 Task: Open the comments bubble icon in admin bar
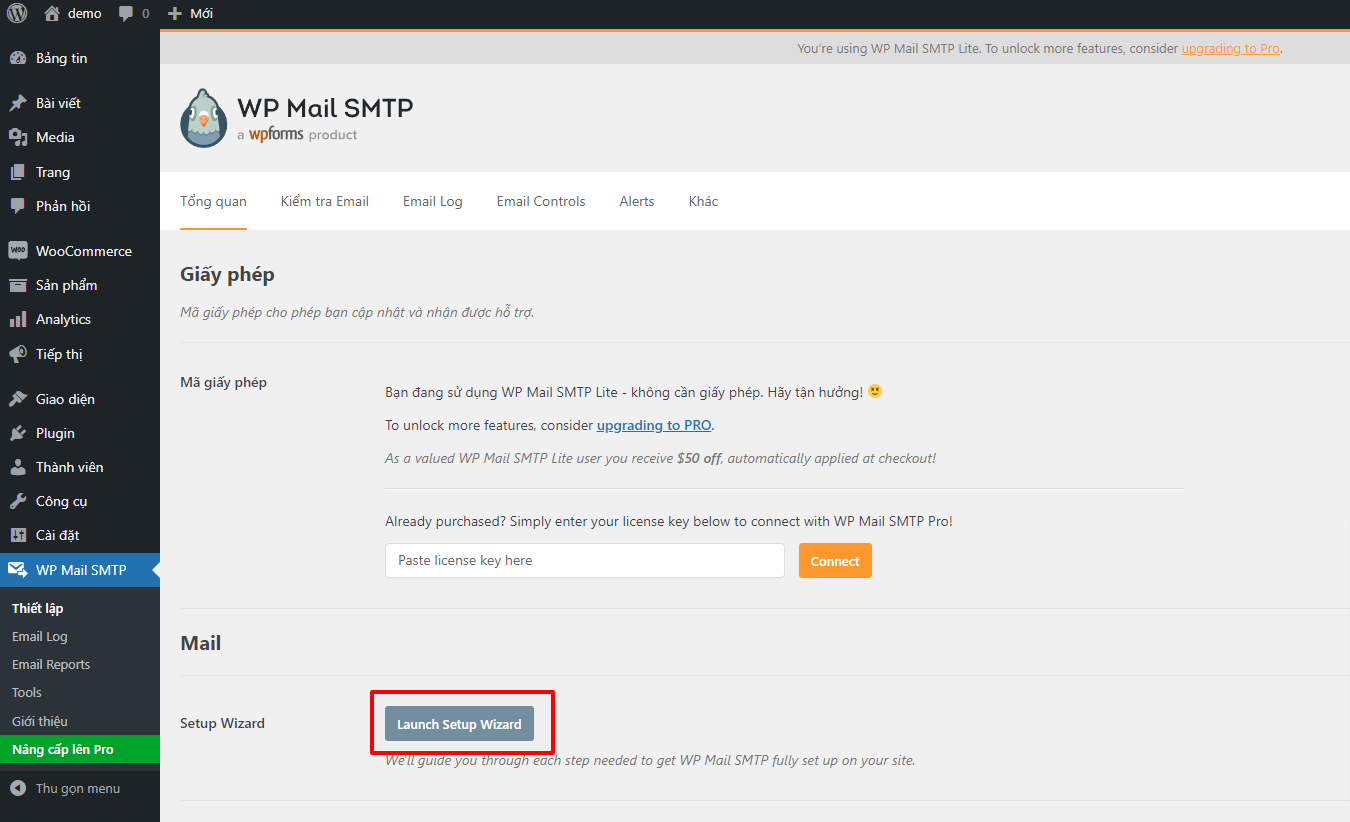pos(126,14)
